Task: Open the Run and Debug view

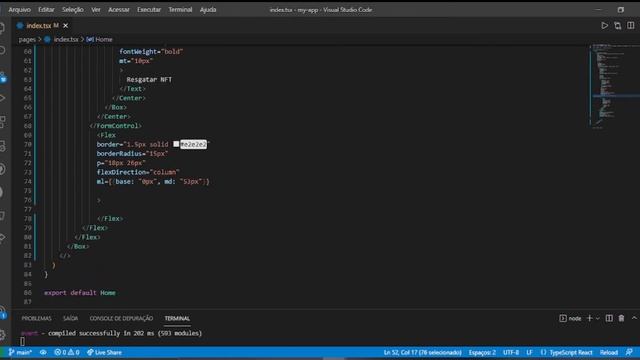Action: click(2, 98)
